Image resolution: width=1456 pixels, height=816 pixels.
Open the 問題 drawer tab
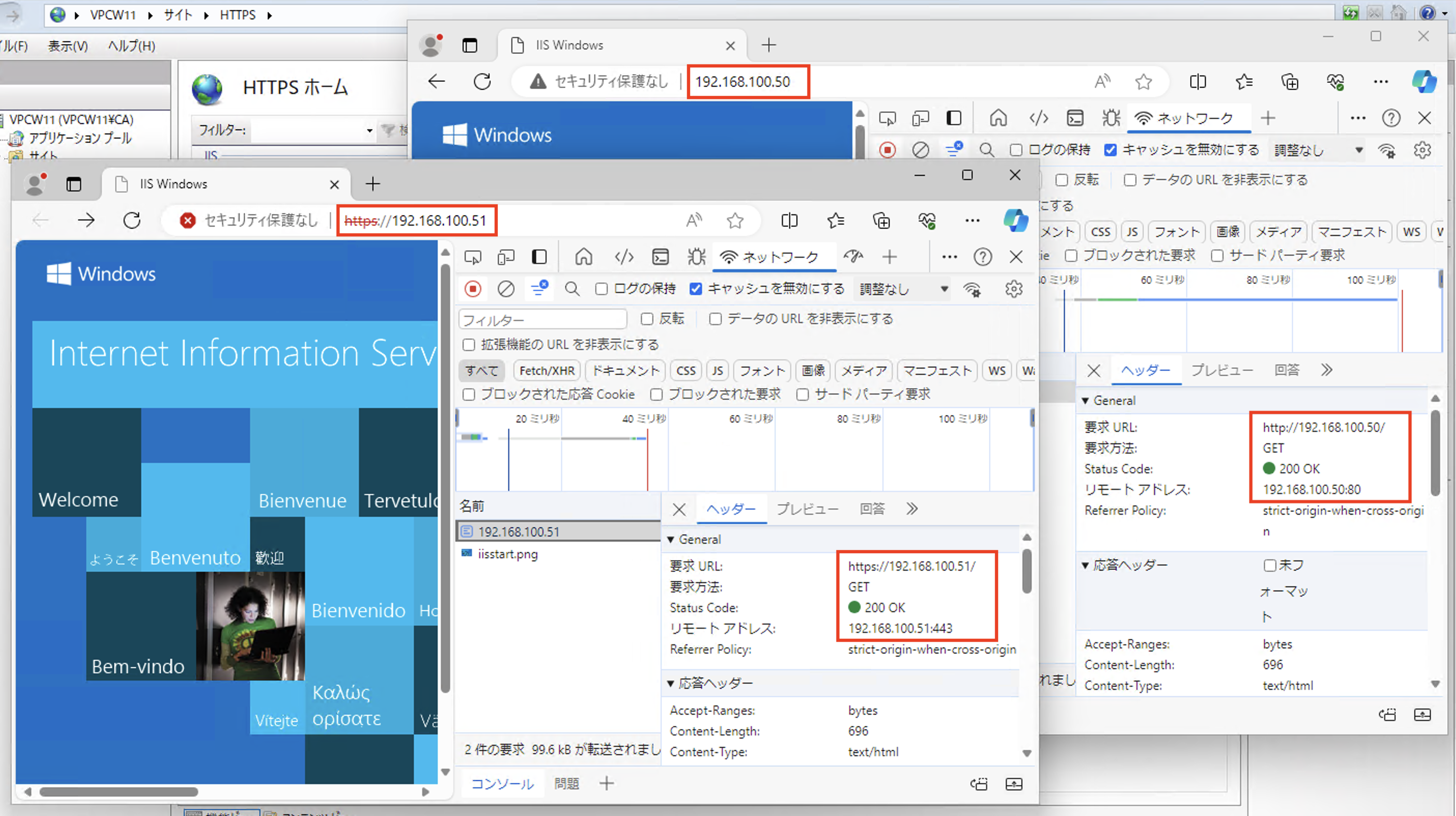[566, 784]
